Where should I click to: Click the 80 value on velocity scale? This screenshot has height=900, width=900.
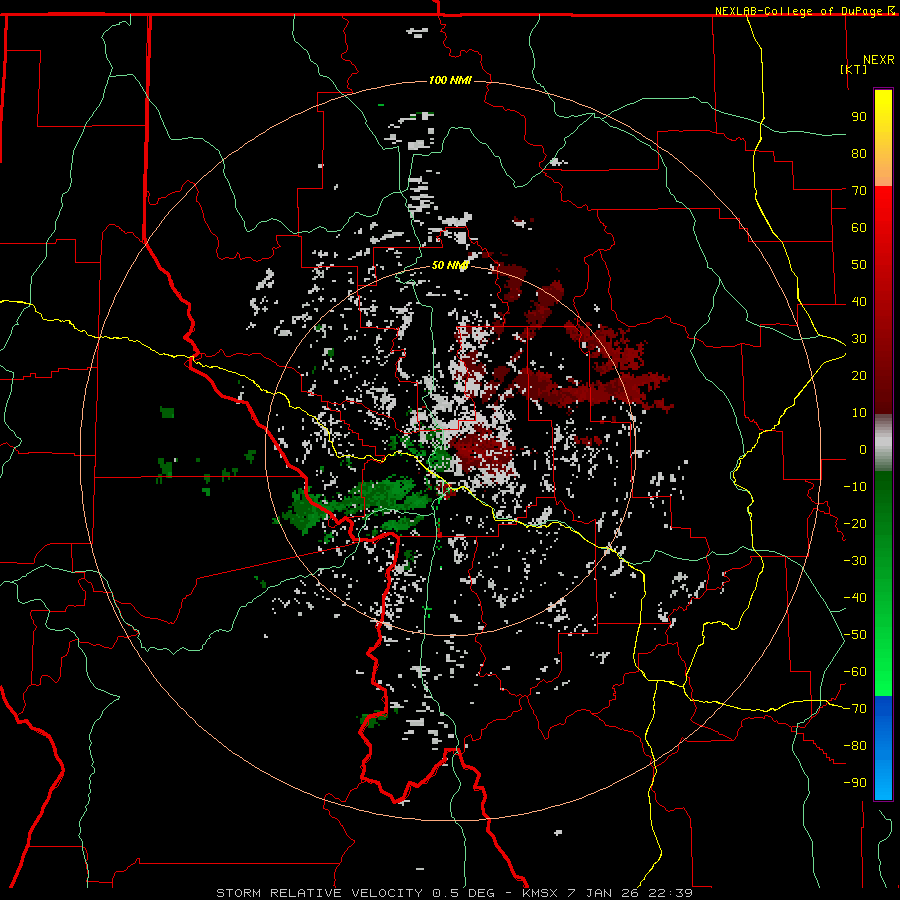point(859,153)
